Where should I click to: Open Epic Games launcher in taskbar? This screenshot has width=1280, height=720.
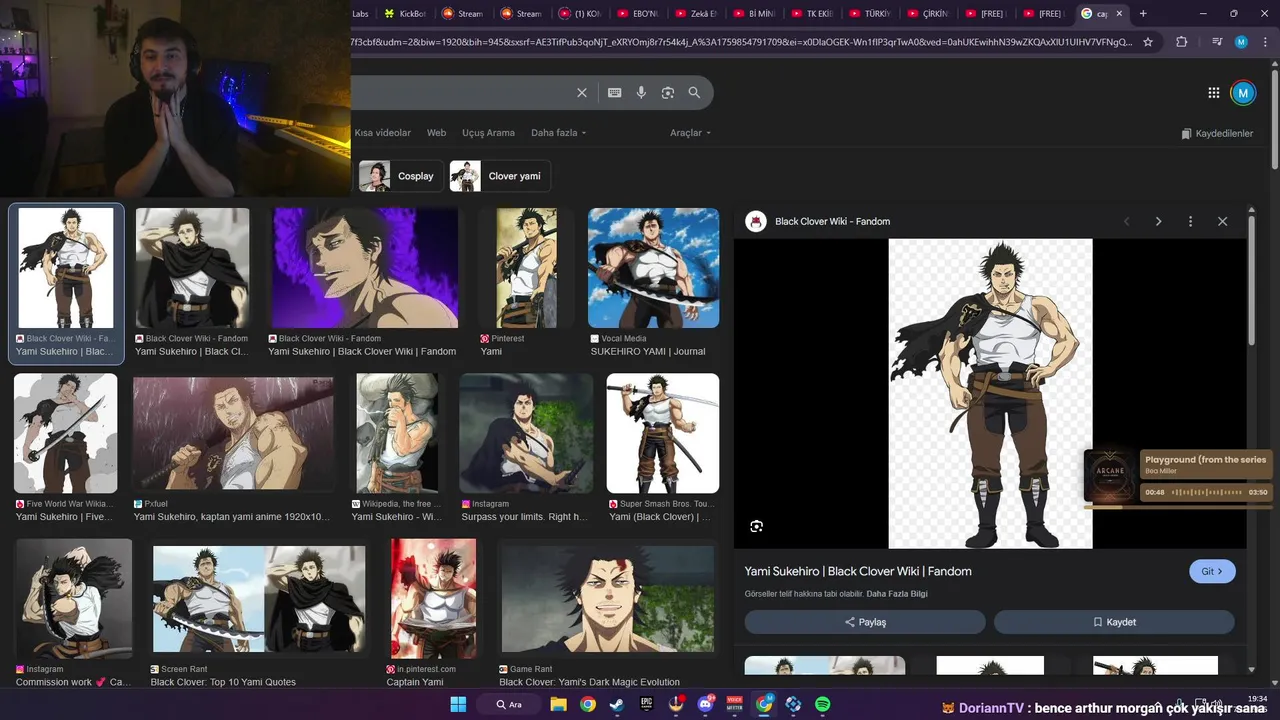click(647, 704)
